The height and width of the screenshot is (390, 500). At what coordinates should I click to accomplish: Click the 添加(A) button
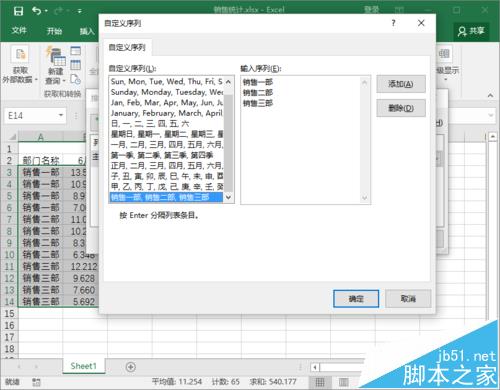pyautogui.click(x=401, y=84)
